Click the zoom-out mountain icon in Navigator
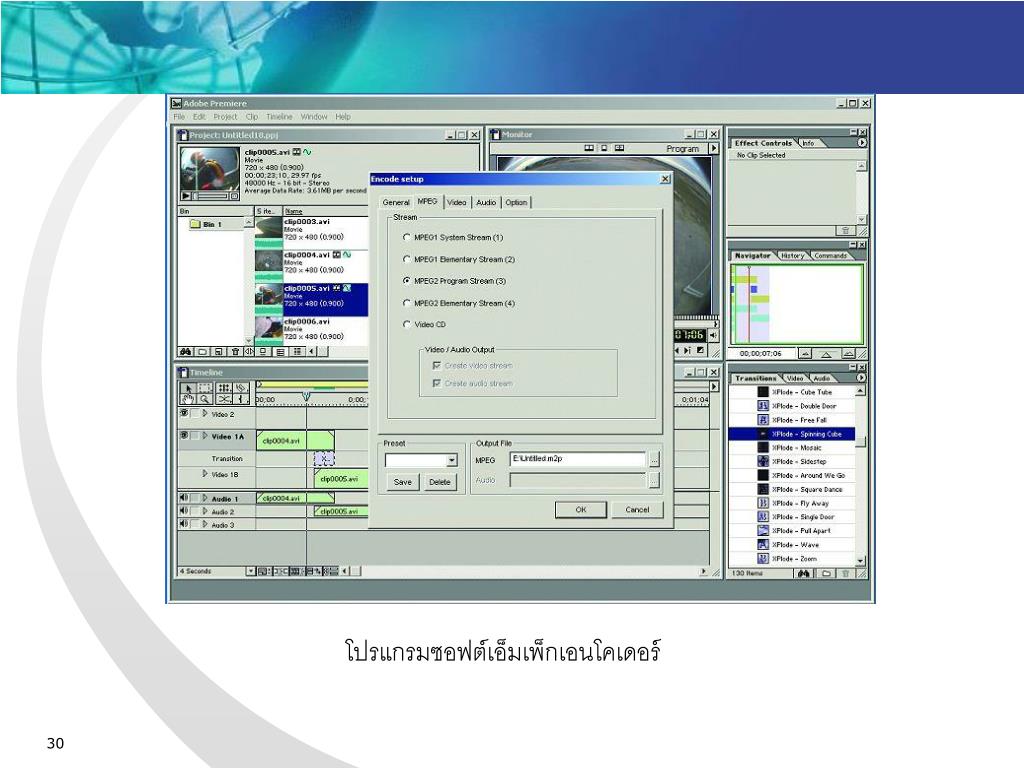 pos(805,353)
